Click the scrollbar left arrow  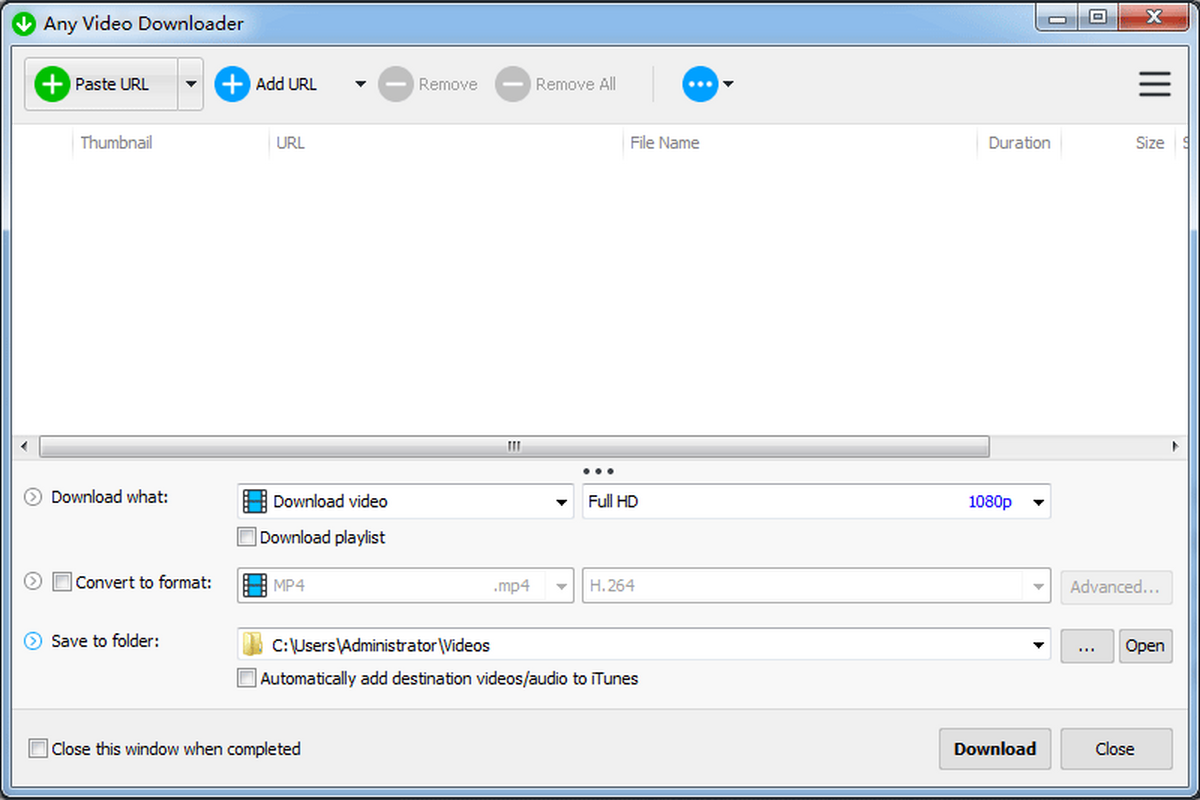coord(23,446)
